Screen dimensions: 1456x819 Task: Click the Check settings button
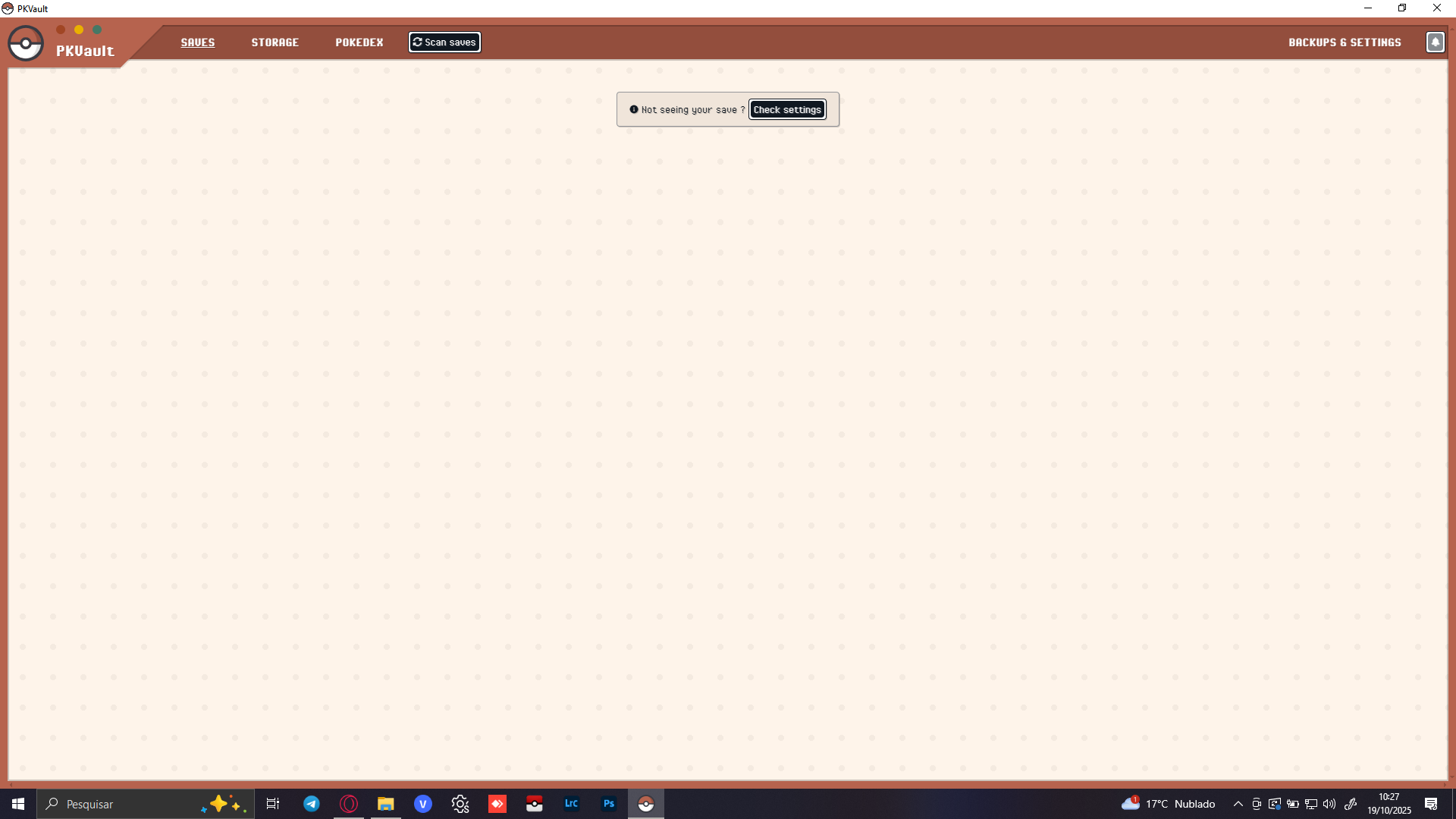click(x=787, y=110)
